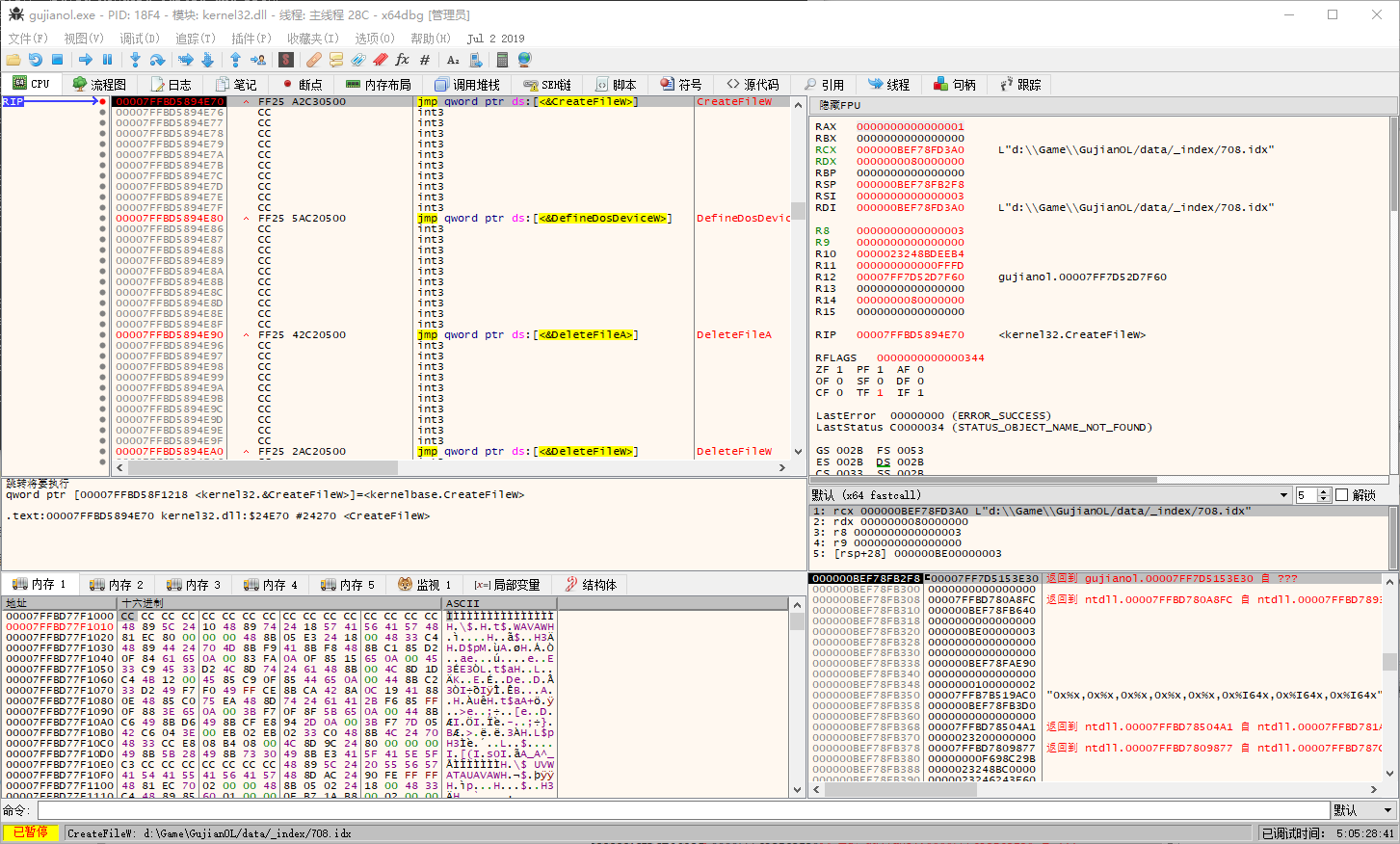1400x844 pixels.
Task: Open the 选项(O) menu
Action: point(375,39)
